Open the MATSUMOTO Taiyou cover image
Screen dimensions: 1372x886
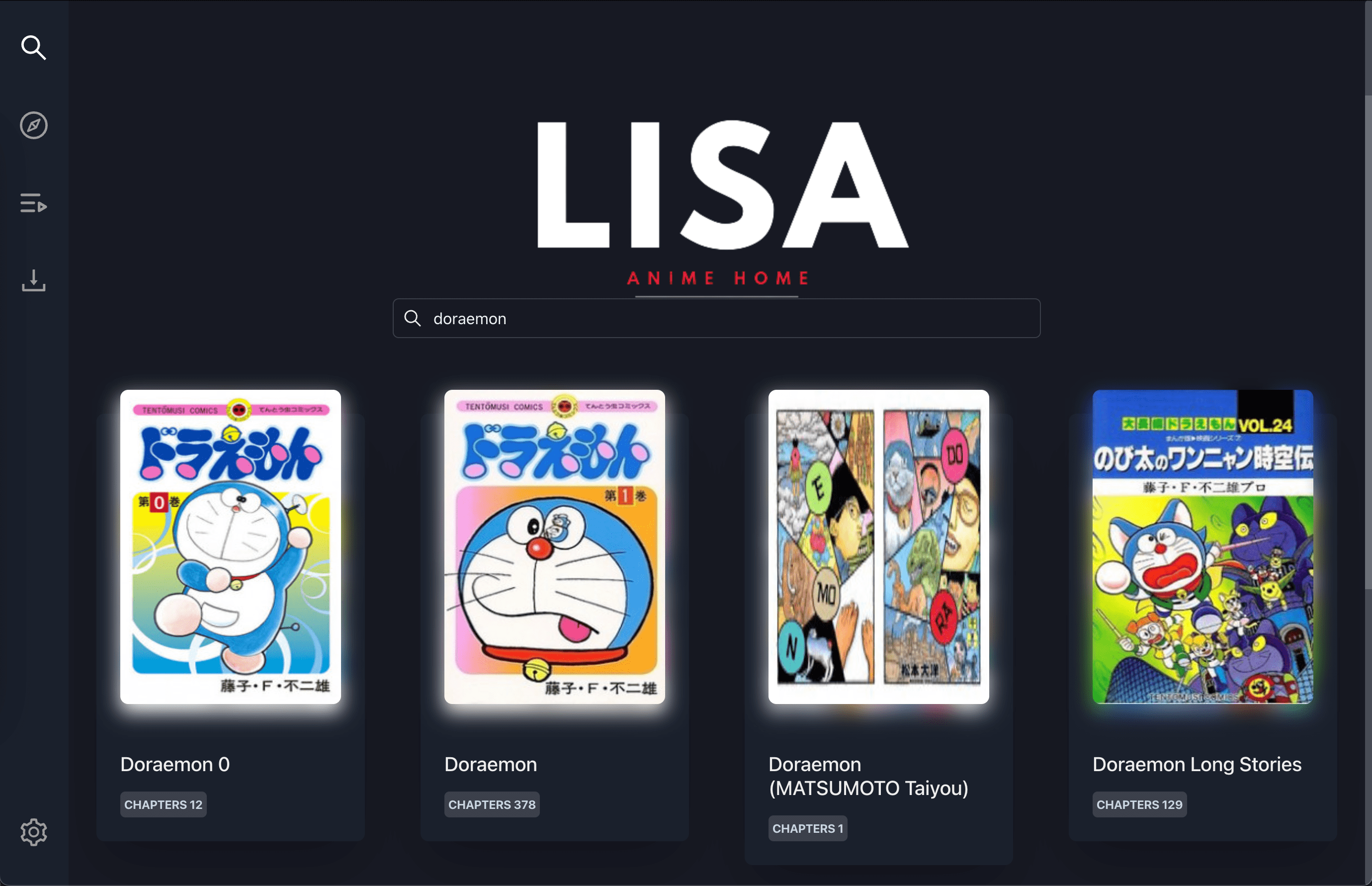pyautogui.click(x=878, y=546)
